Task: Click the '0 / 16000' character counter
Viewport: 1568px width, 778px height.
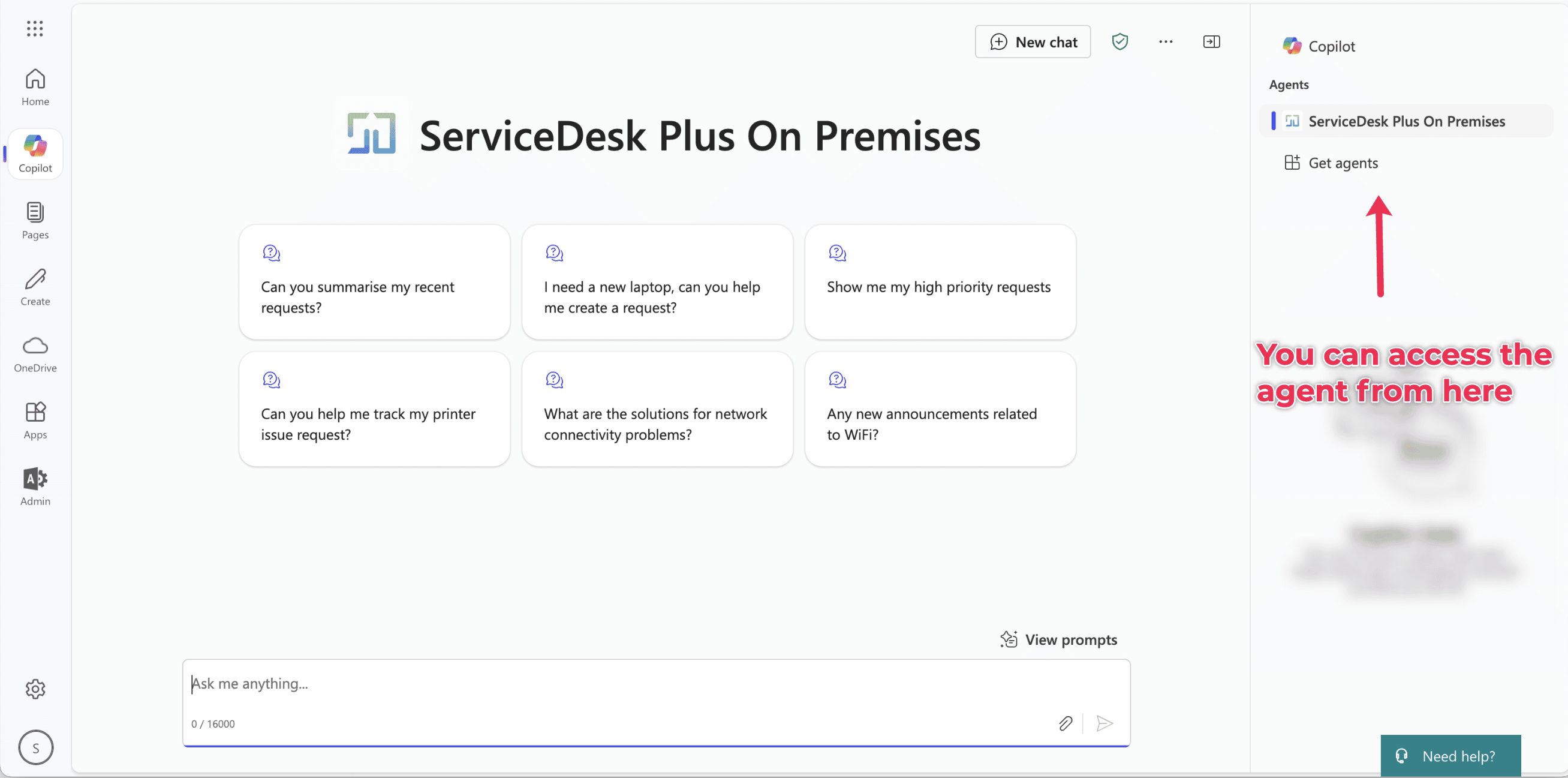Action: (213, 724)
